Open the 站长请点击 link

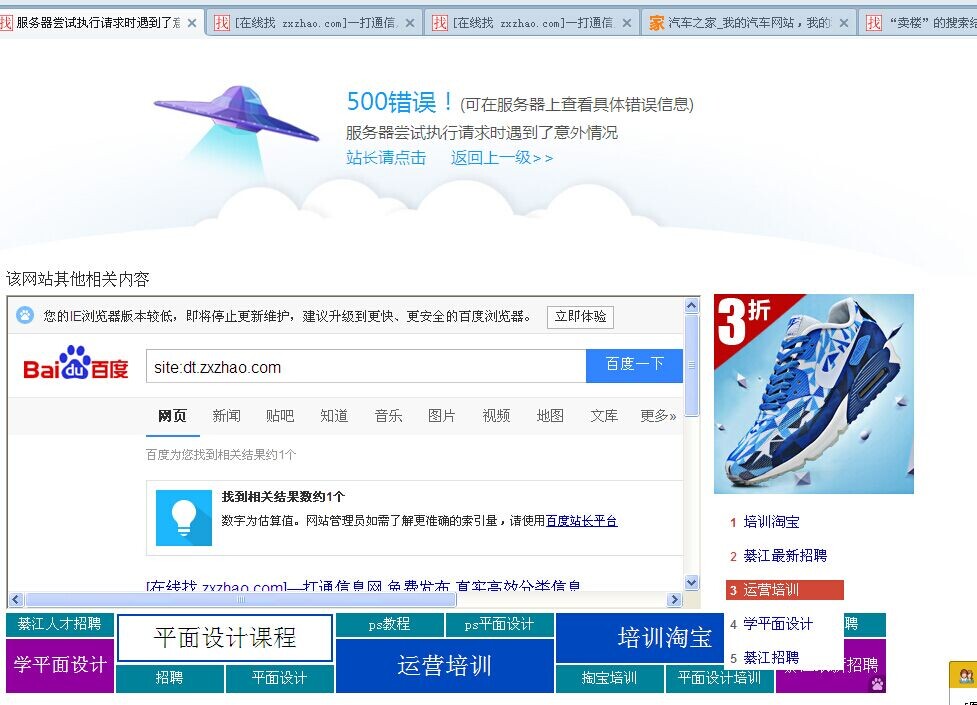[386, 158]
